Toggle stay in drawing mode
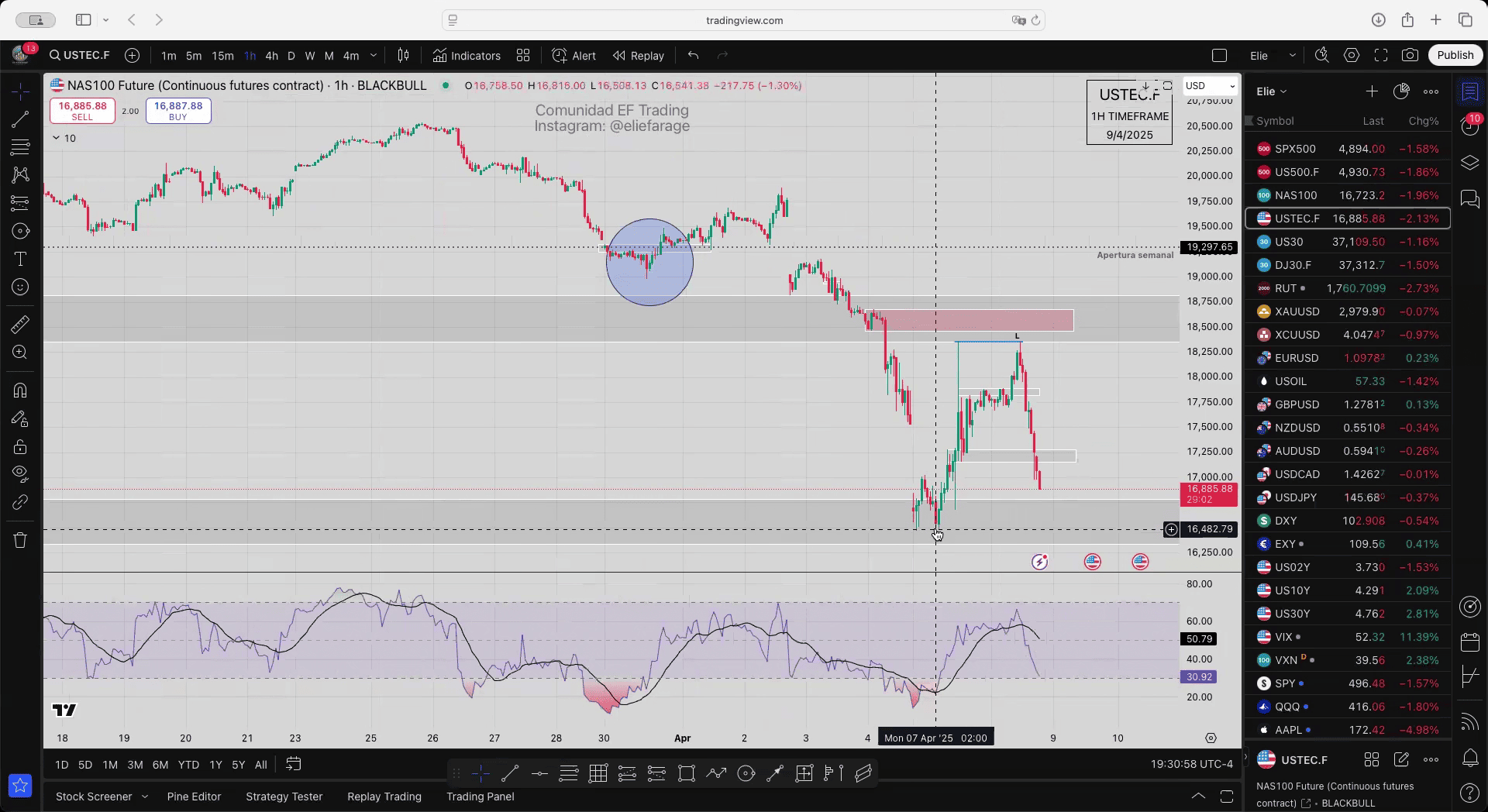Image resolution: width=1488 pixels, height=812 pixels. point(20,419)
